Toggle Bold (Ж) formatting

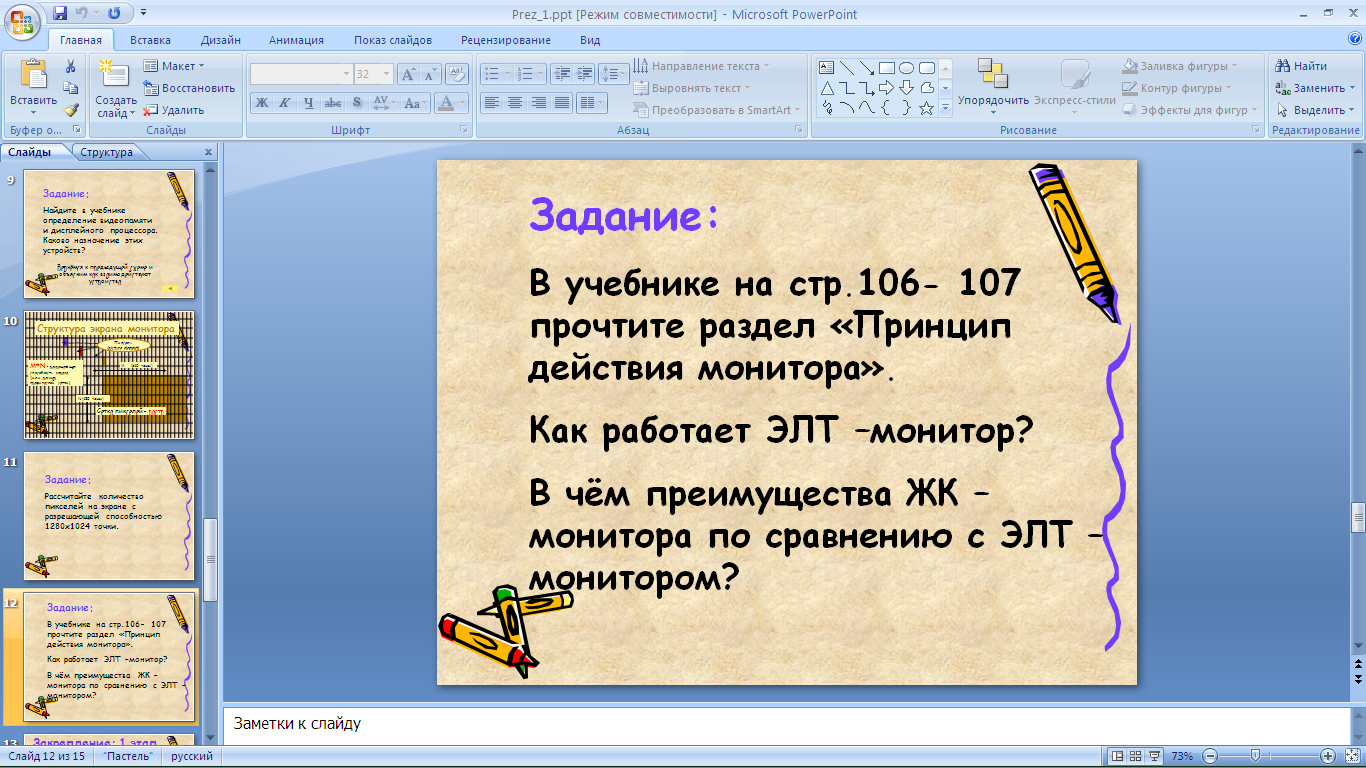[261, 103]
